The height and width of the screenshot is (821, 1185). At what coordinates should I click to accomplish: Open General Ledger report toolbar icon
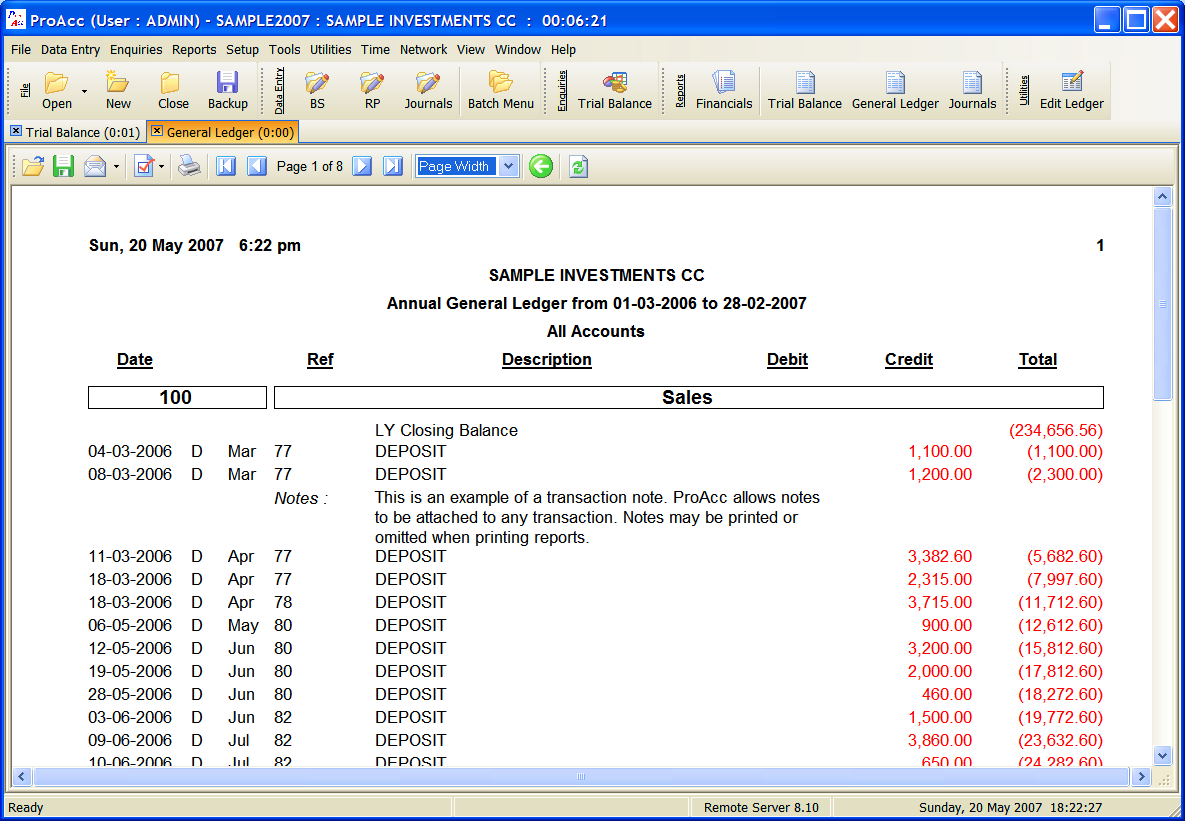tap(895, 90)
